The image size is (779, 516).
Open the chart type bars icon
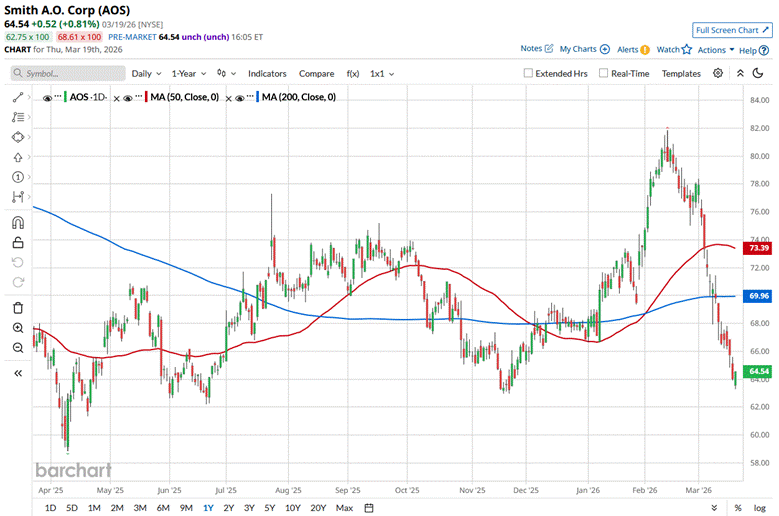(222, 73)
